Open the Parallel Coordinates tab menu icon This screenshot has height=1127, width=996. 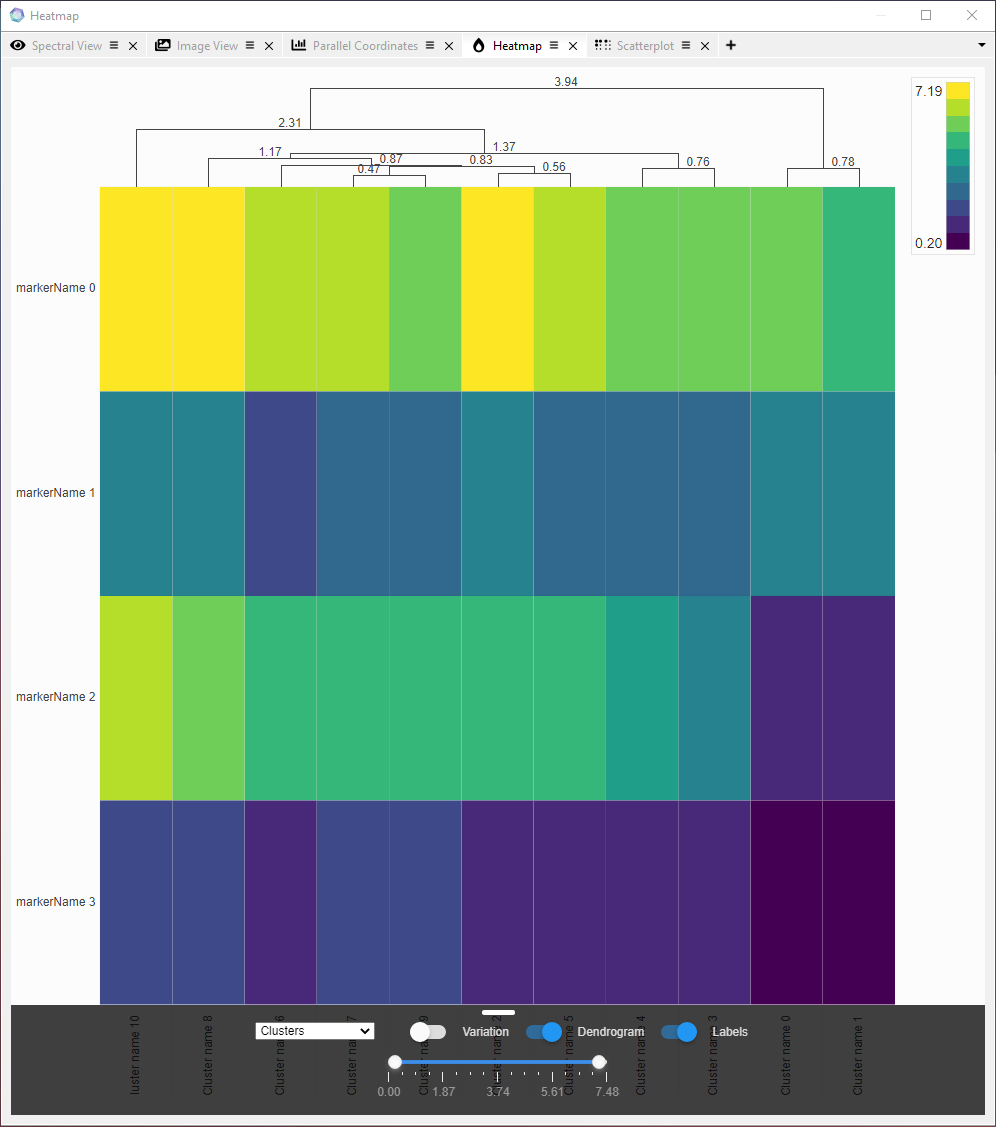pyautogui.click(x=430, y=45)
